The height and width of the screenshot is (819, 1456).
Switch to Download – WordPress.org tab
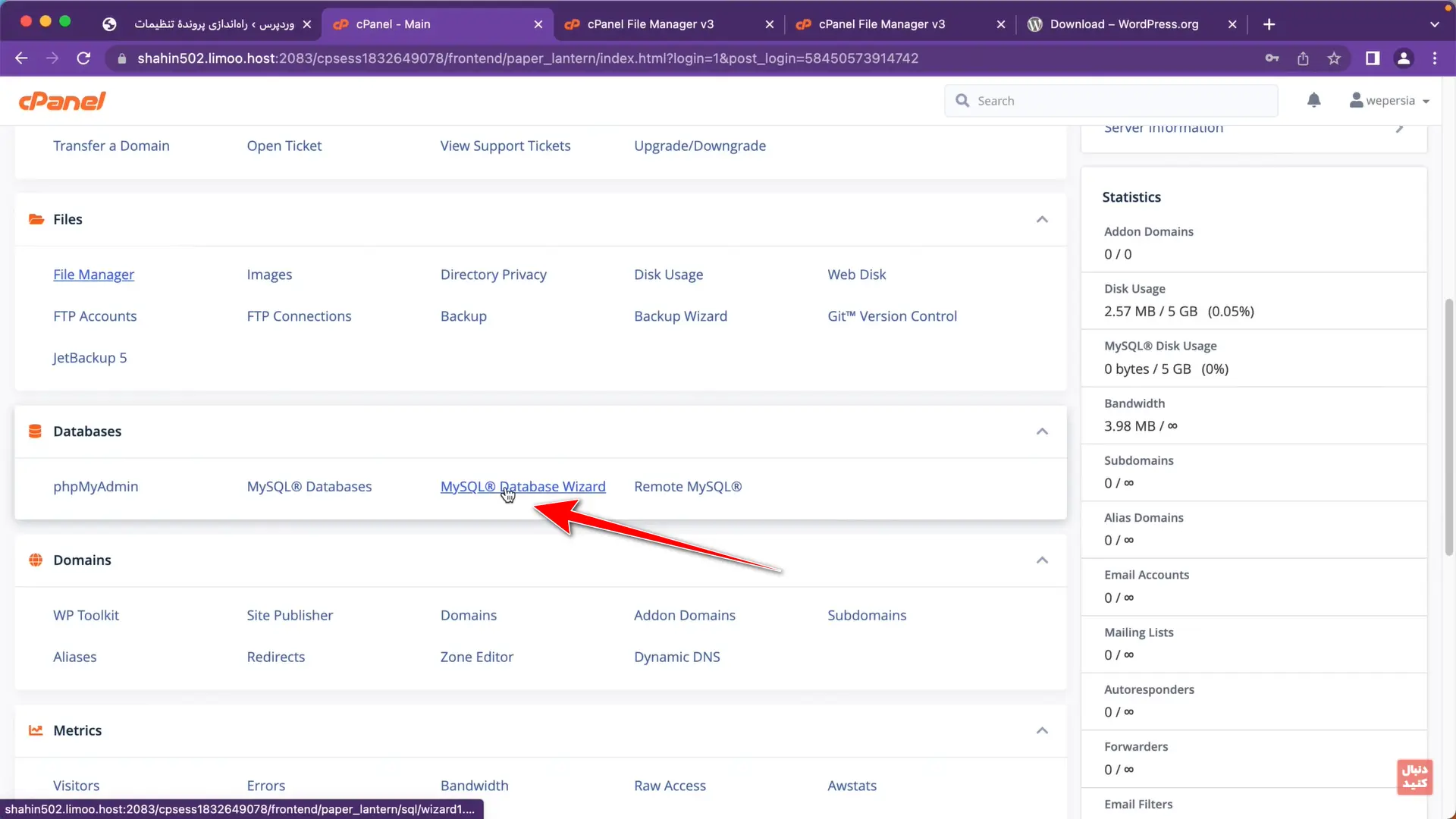[x=1131, y=24]
